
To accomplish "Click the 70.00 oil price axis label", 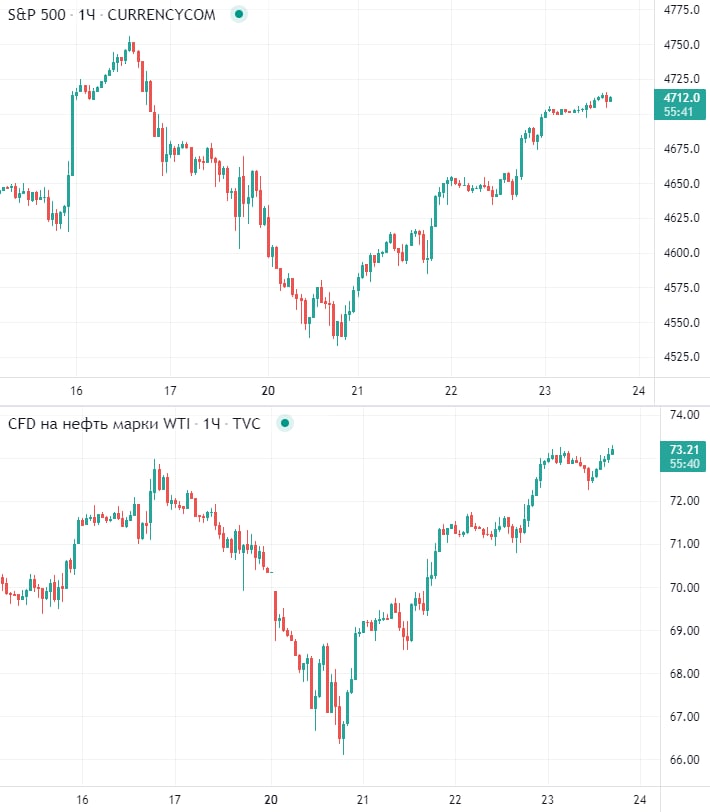I will click(683, 587).
